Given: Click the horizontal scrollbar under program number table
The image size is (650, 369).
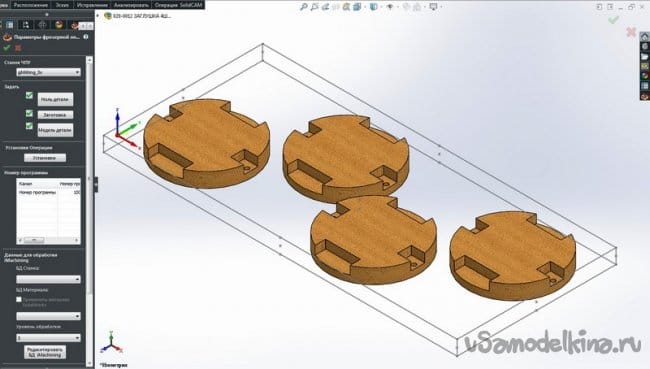Looking at the screenshot, I should 48,240.
